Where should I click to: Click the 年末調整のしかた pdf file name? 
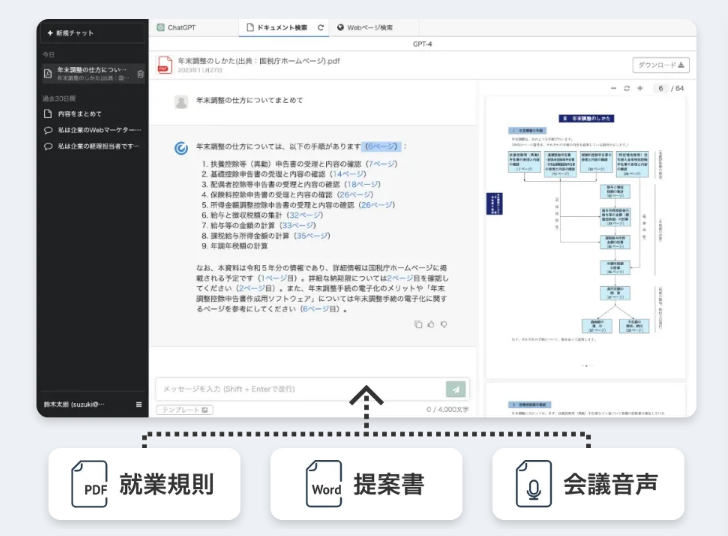[259, 61]
